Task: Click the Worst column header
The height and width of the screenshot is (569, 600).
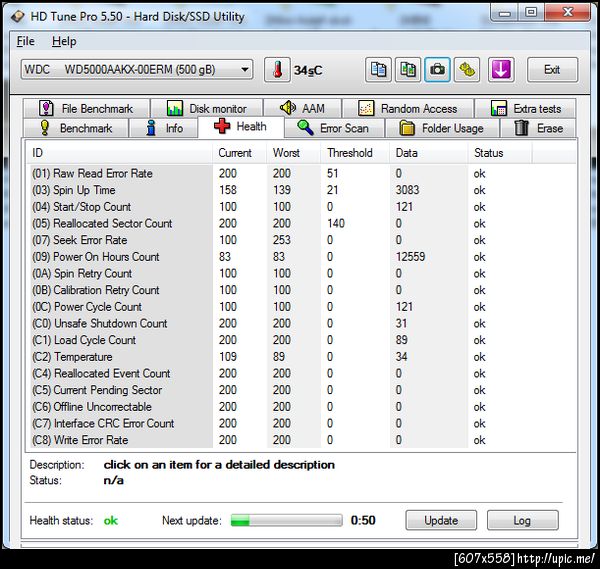Action: click(293, 153)
